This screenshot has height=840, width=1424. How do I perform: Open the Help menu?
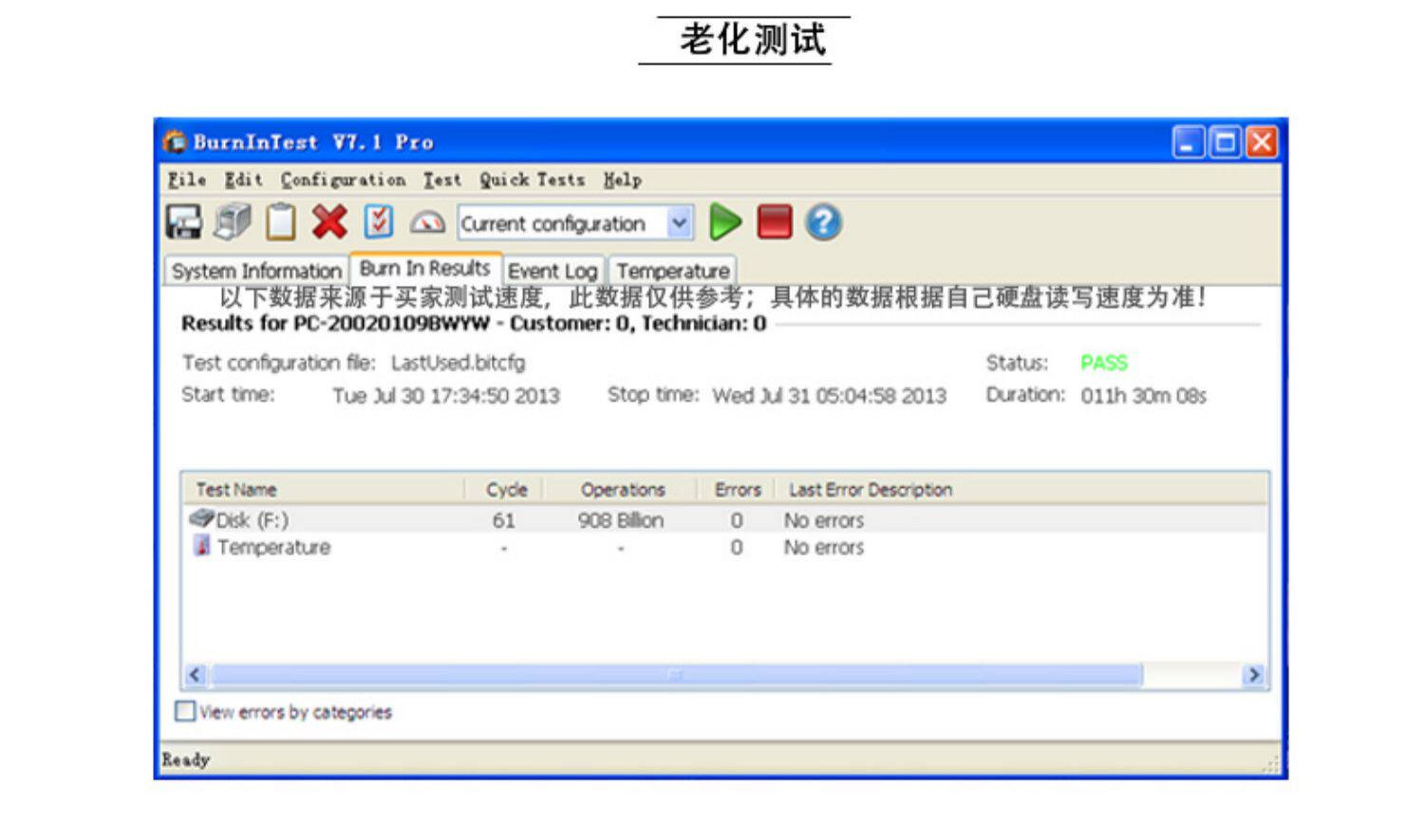tap(623, 179)
